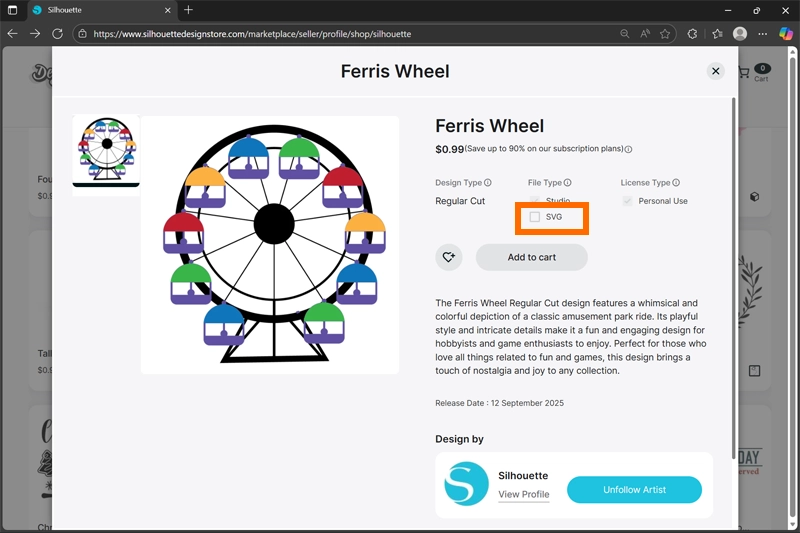Open the View Profile link
The height and width of the screenshot is (533, 800).
pos(523,494)
